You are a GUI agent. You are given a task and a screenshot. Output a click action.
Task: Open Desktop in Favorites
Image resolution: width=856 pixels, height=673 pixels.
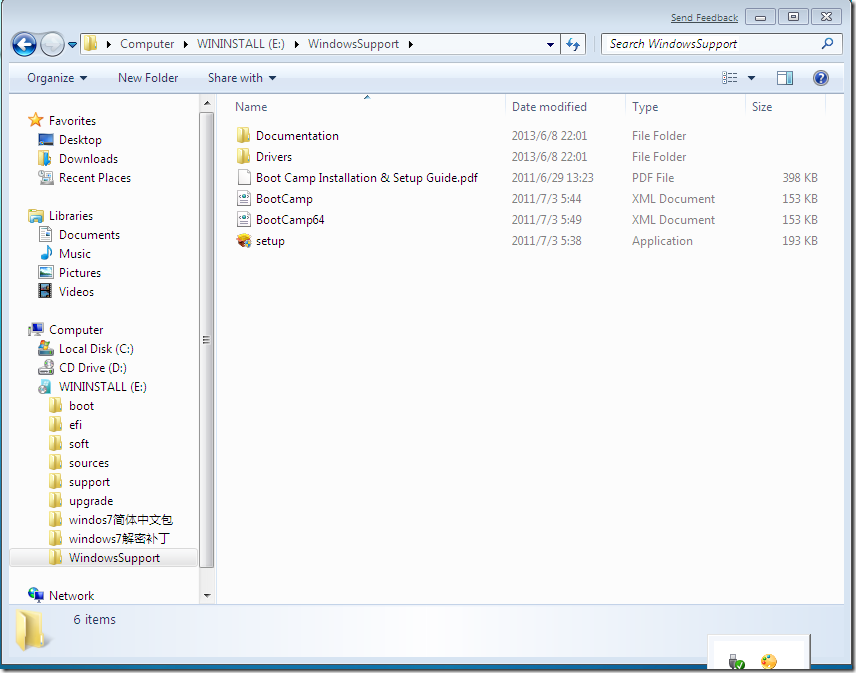80,140
